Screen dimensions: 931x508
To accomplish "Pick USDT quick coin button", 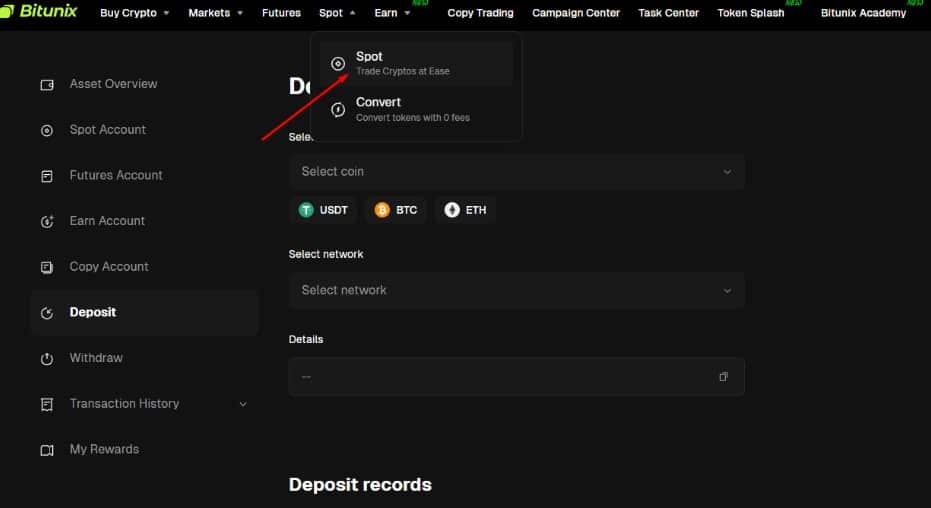I will [323, 210].
